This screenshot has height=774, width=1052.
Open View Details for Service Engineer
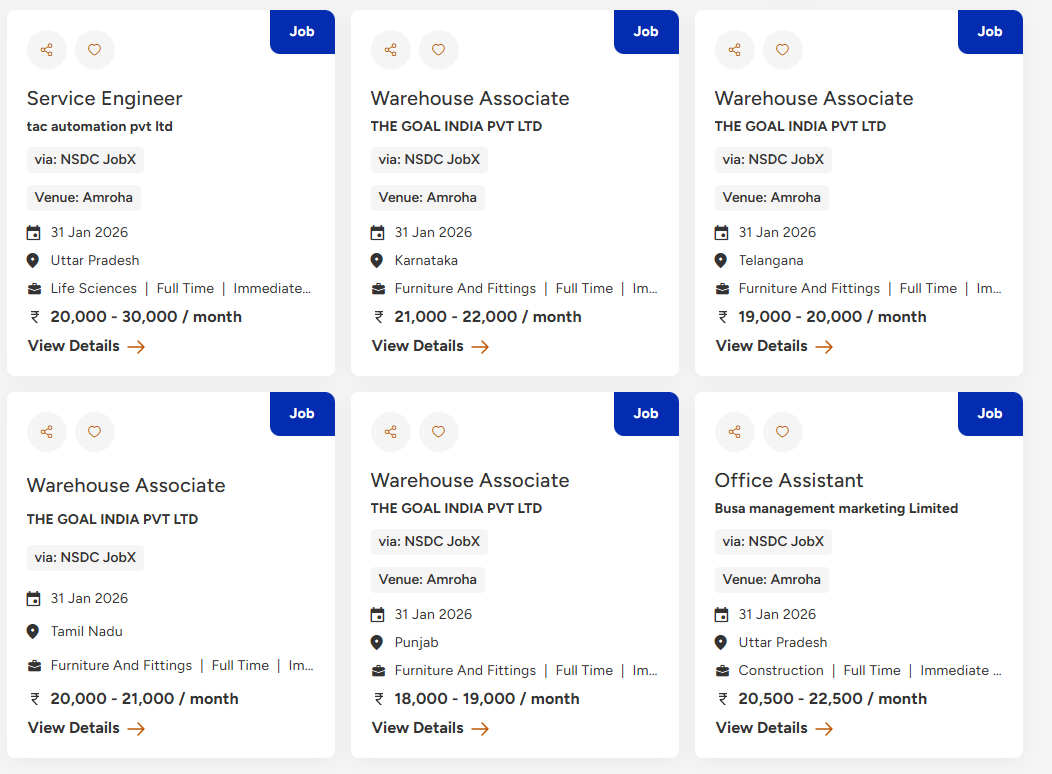86,346
